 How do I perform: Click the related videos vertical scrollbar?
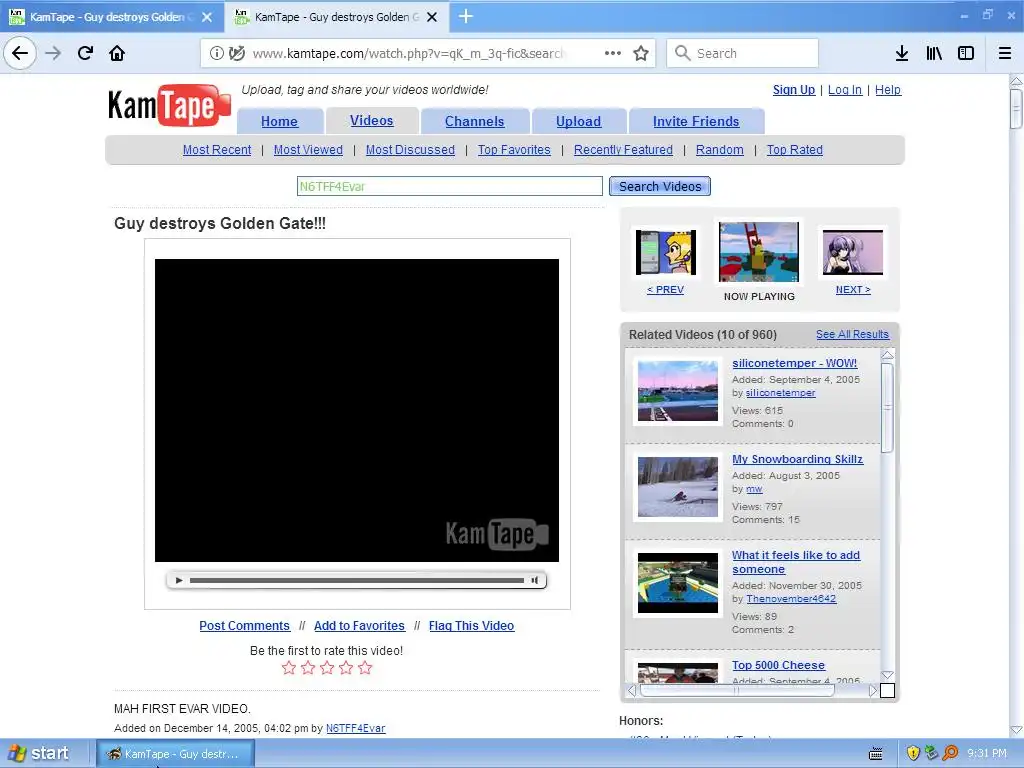[x=887, y=408]
